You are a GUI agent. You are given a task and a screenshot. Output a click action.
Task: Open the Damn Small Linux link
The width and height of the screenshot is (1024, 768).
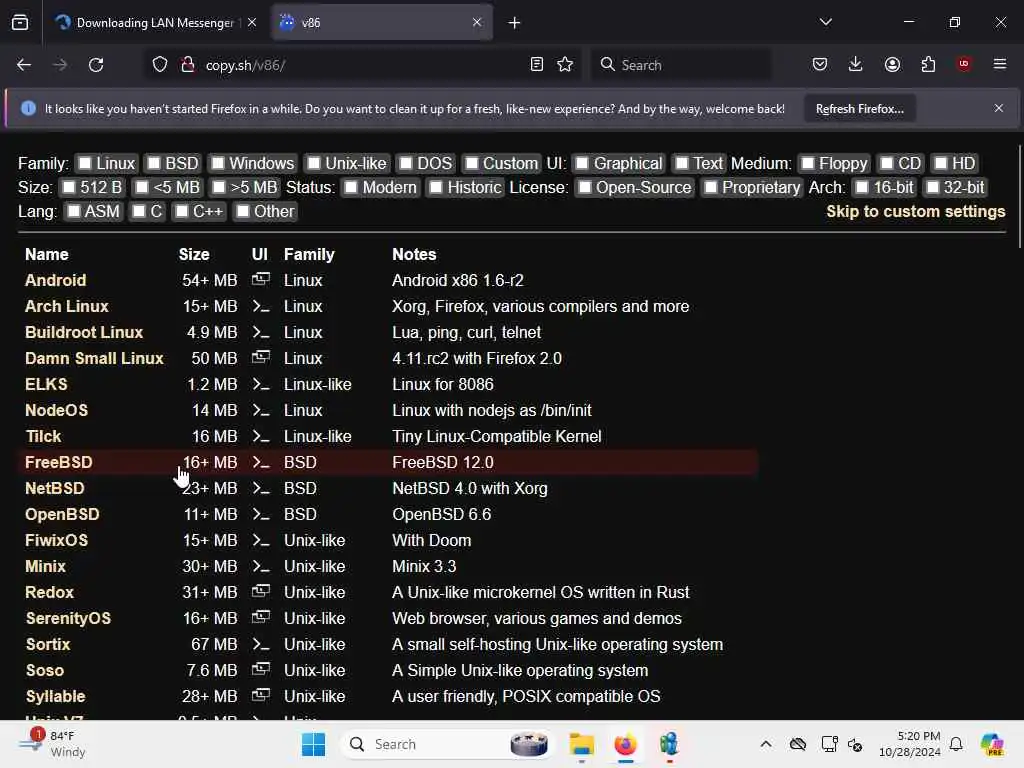(x=94, y=359)
